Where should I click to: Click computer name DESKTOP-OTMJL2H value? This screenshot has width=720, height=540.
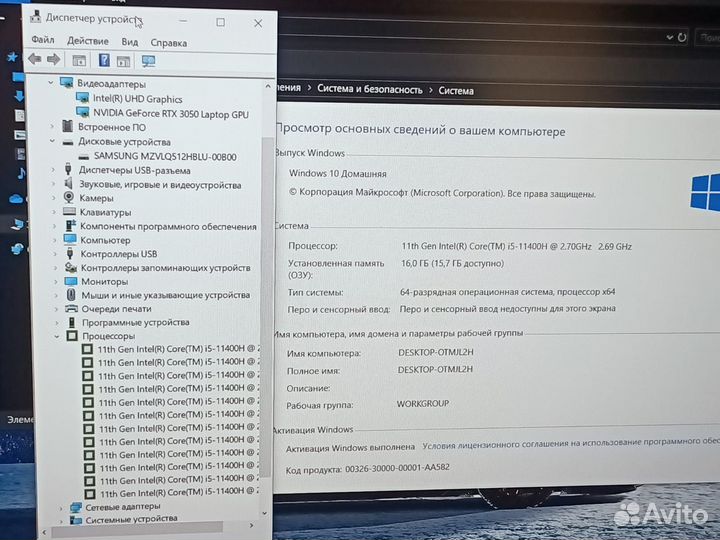pyautogui.click(x=436, y=352)
